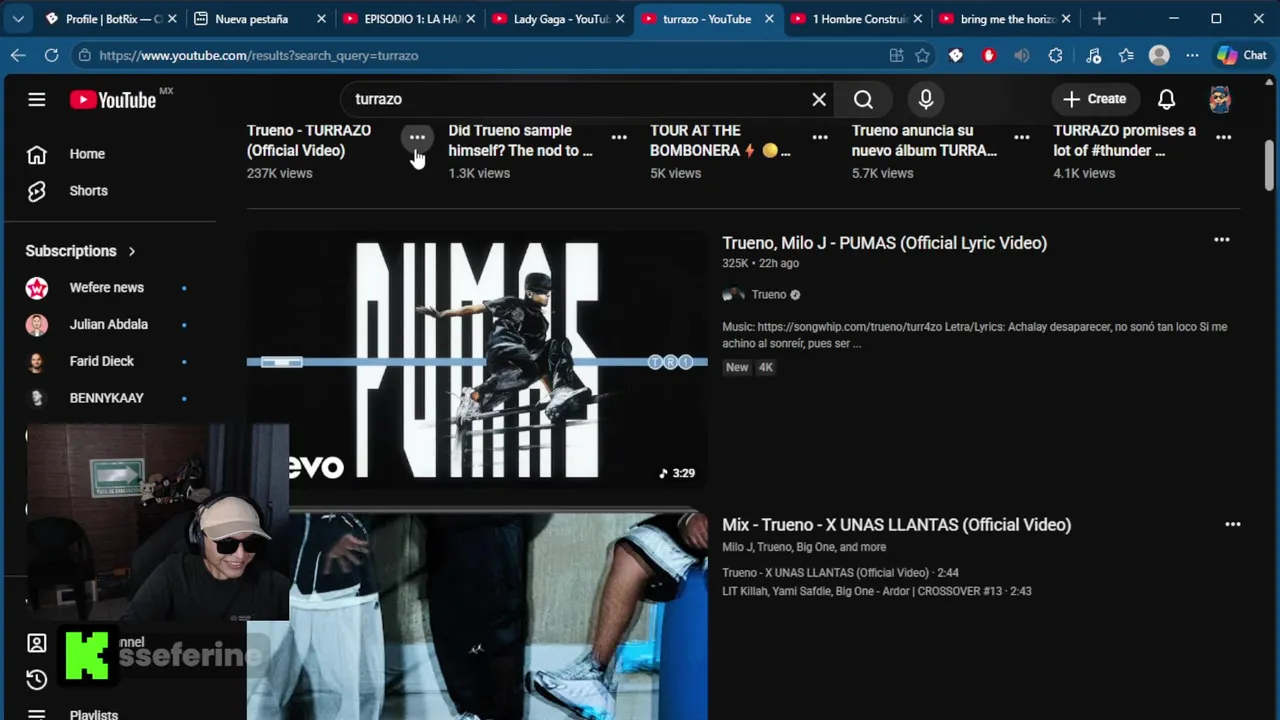1280x720 pixels.
Task: Open the BotRix extension icon in toolbar
Action: click(x=956, y=55)
